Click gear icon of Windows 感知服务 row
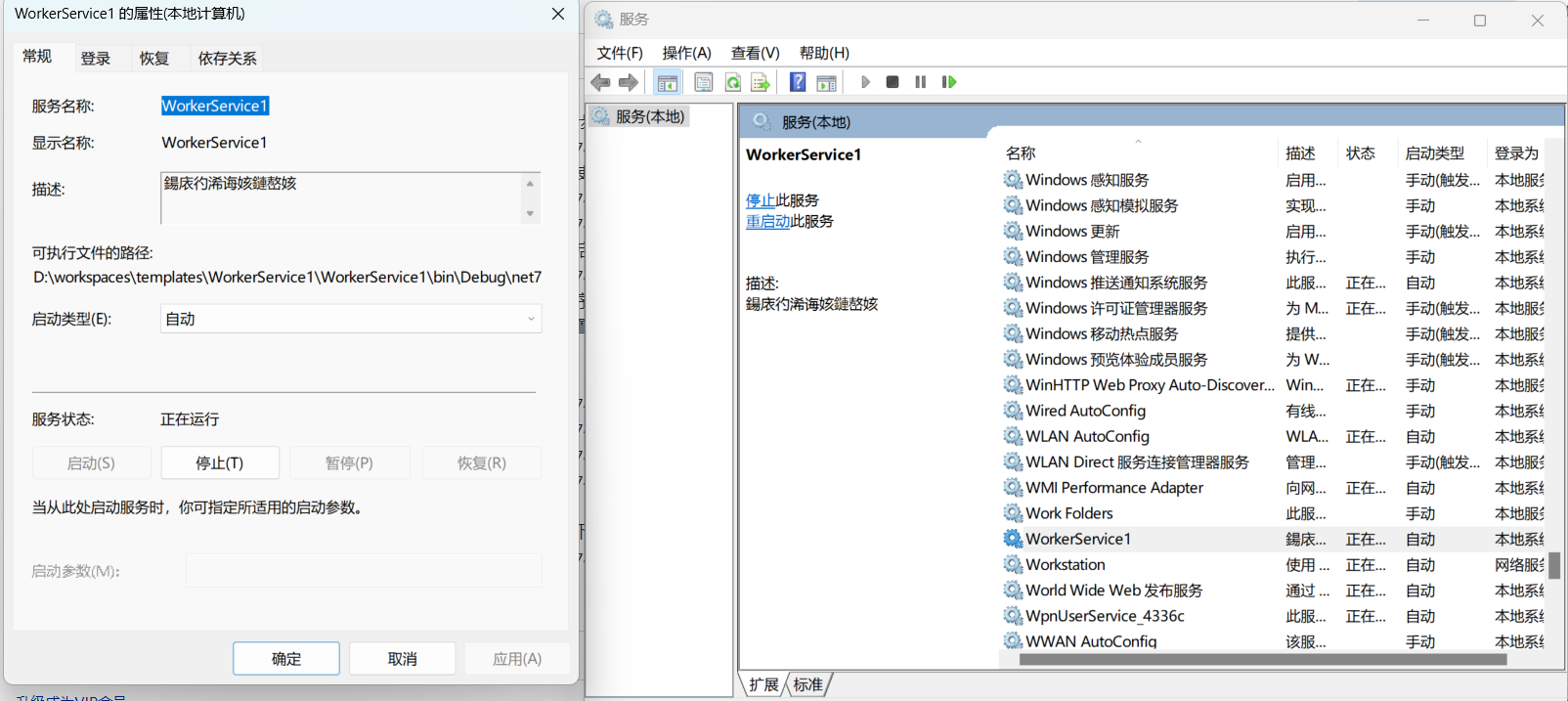 1013,180
